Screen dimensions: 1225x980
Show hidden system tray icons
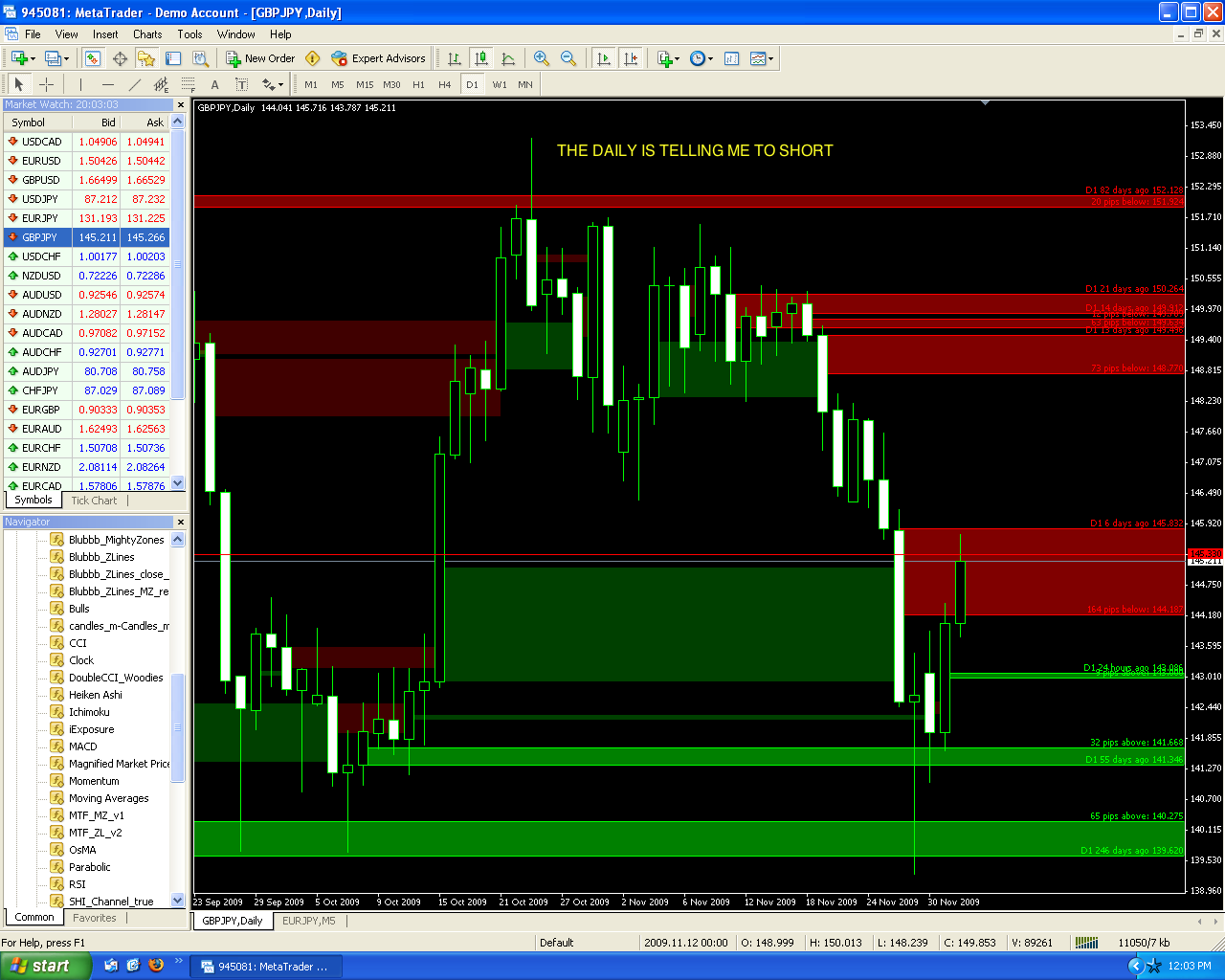(1136, 966)
